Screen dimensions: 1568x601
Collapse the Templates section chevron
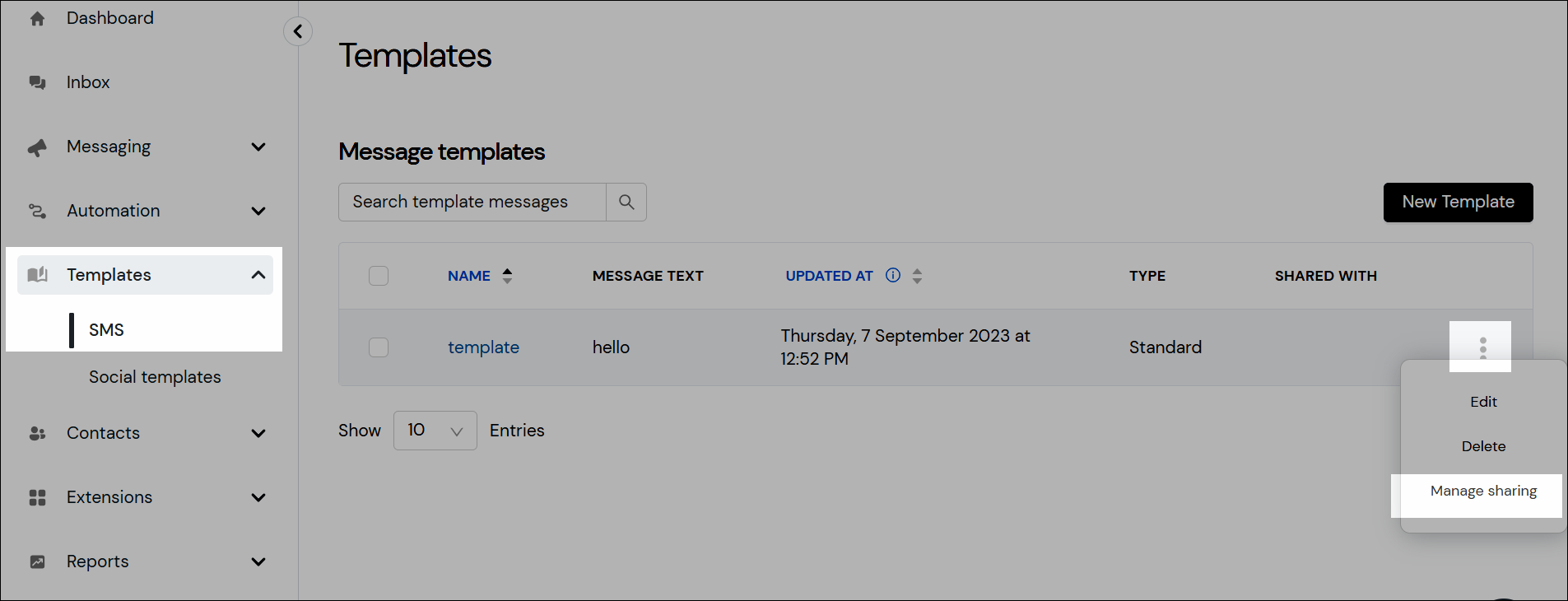pos(258,275)
